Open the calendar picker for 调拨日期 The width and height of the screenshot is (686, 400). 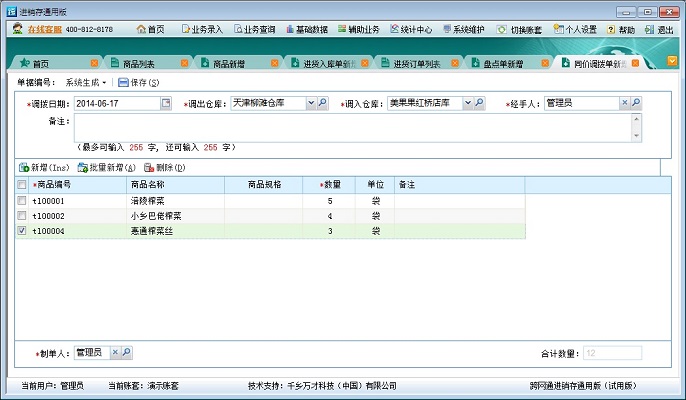166,103
